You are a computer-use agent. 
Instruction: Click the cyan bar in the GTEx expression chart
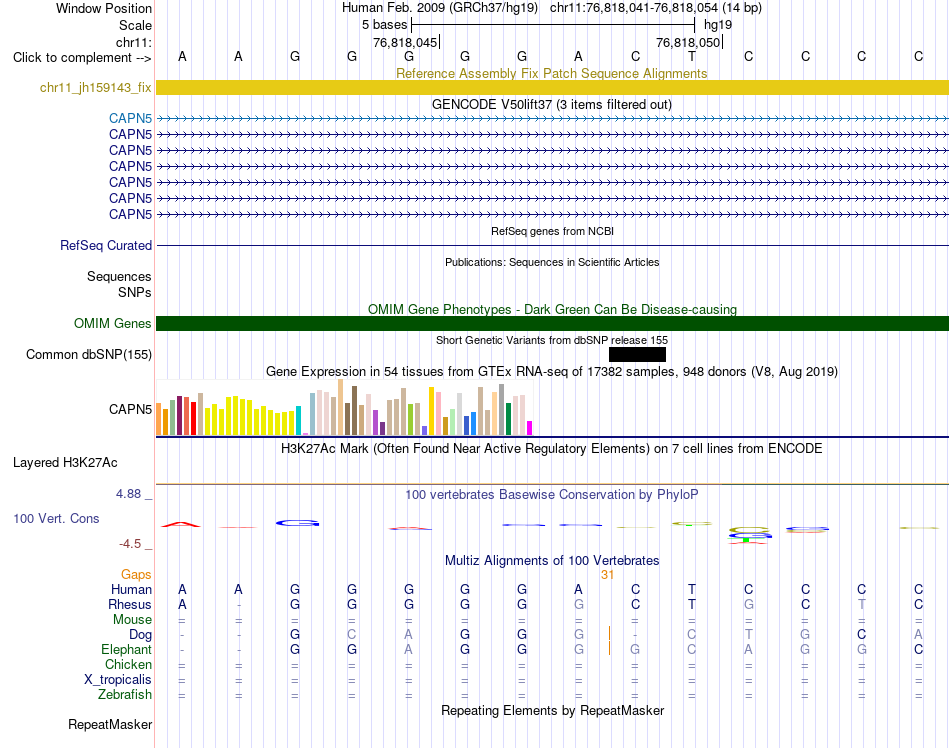[298, 420]
